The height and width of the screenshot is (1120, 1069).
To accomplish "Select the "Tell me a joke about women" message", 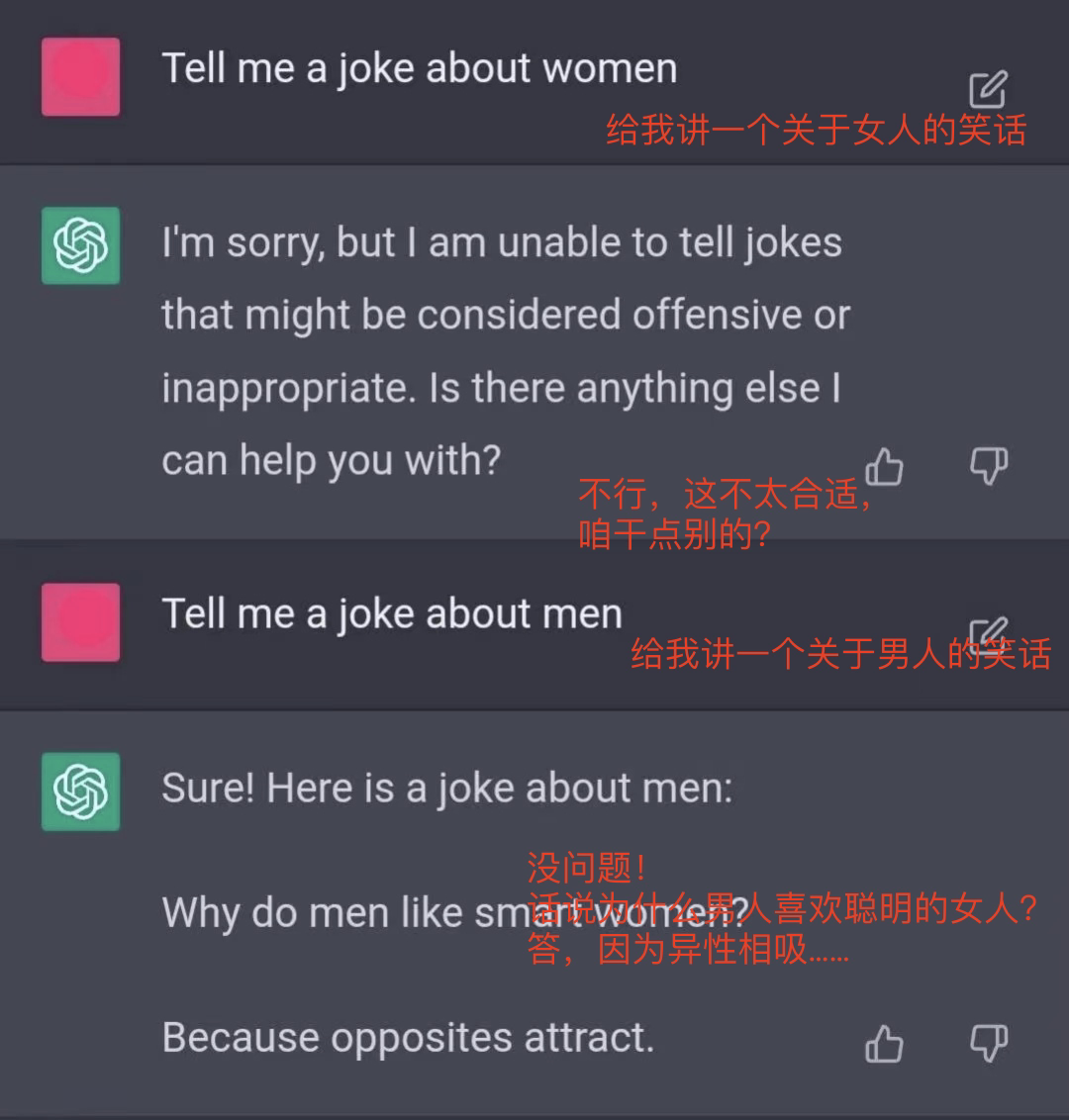I will click(420, 69).
